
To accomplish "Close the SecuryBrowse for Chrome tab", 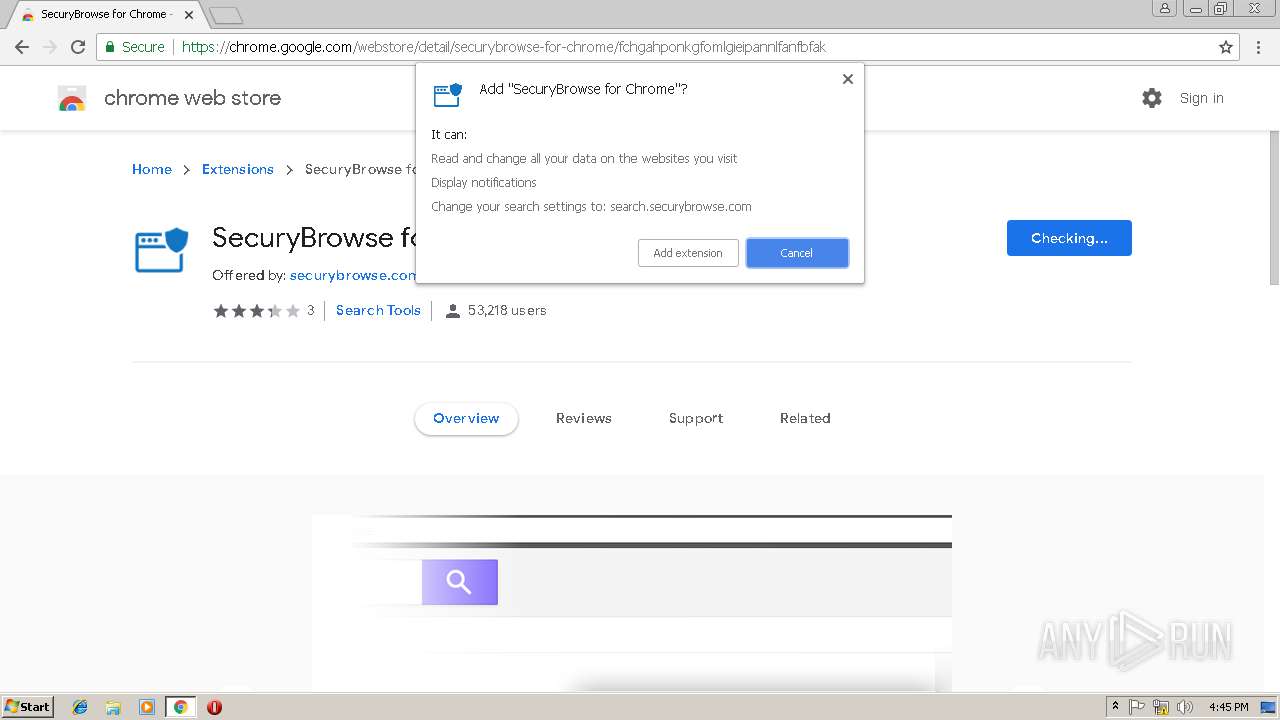I will [189, 15].
